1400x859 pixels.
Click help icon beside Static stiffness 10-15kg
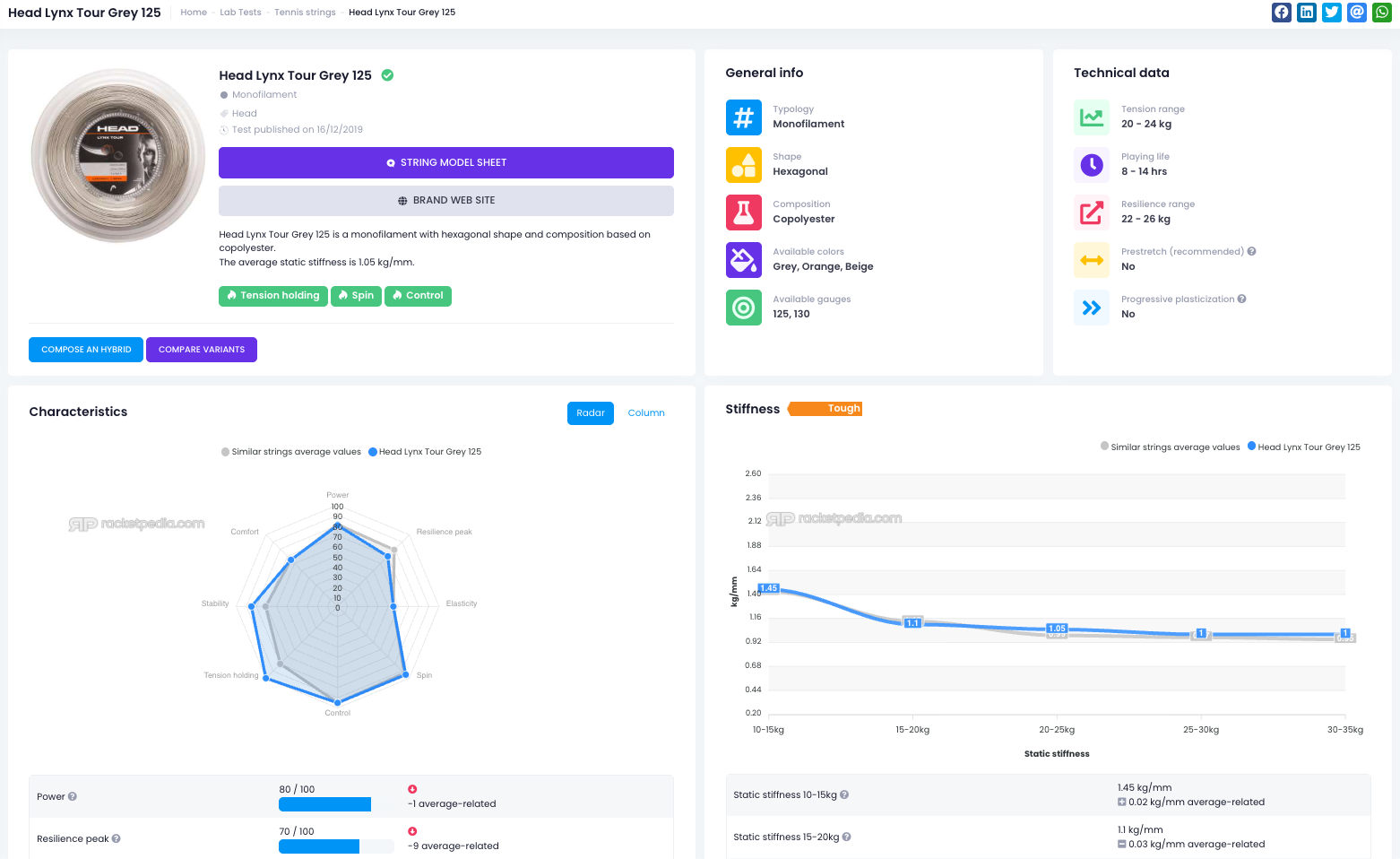click(x=844, y=794)
